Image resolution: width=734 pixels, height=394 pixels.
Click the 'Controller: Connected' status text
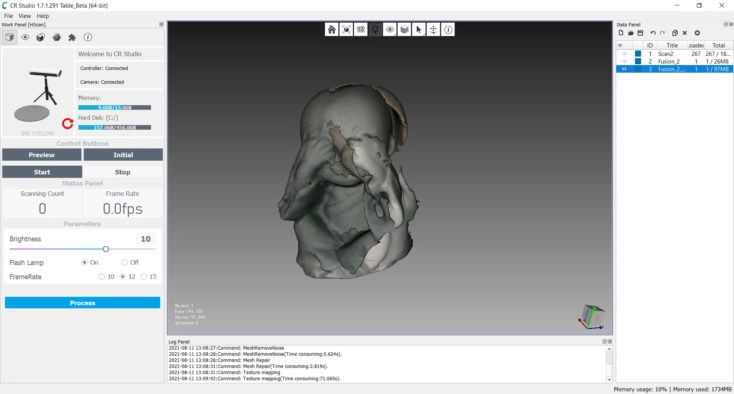[104, 68]
